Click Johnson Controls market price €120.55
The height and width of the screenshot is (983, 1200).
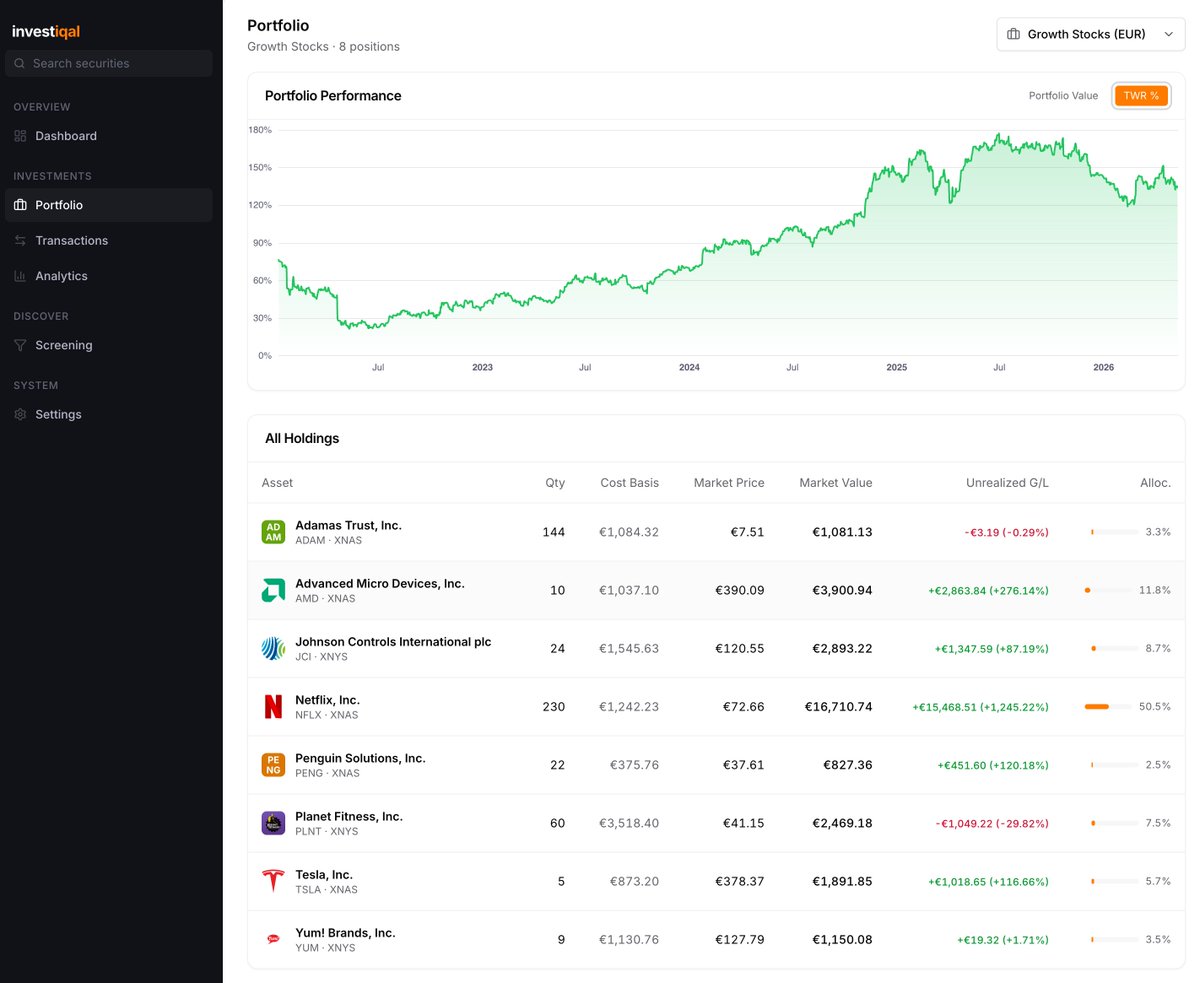click(x=740, y=648)
